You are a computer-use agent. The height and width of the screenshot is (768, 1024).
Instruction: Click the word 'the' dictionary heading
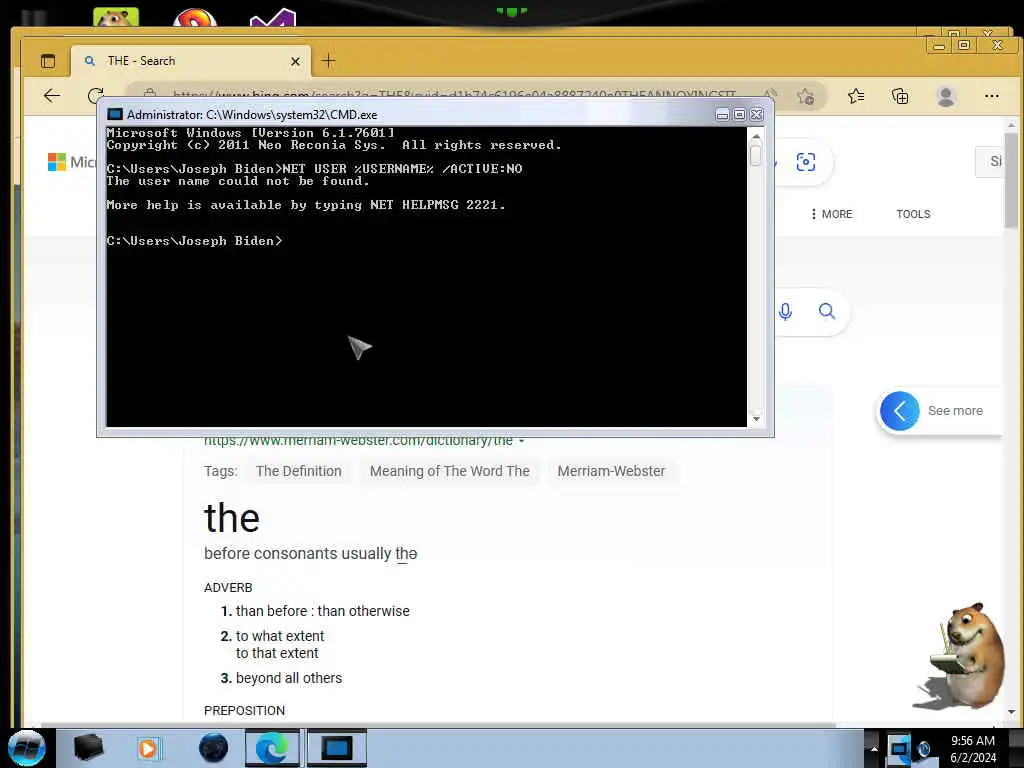[x=232, y=518]
